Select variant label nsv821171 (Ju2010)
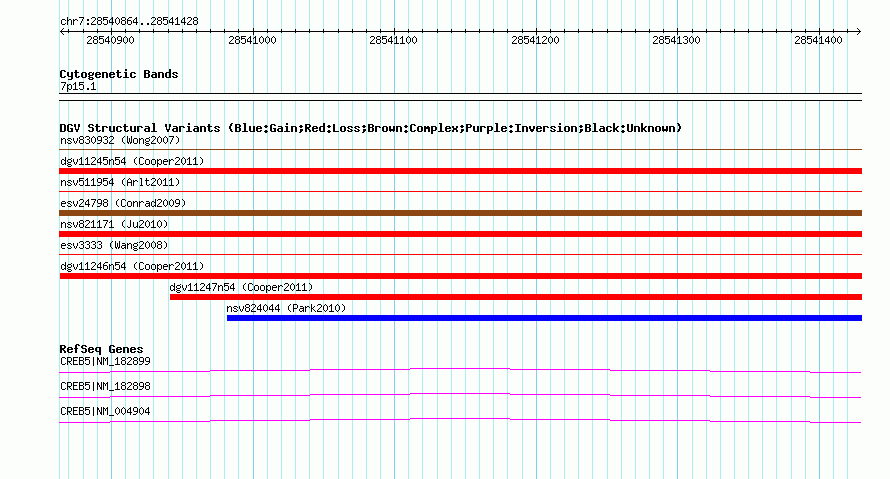890x479 pixels. (x=114, y=224)
